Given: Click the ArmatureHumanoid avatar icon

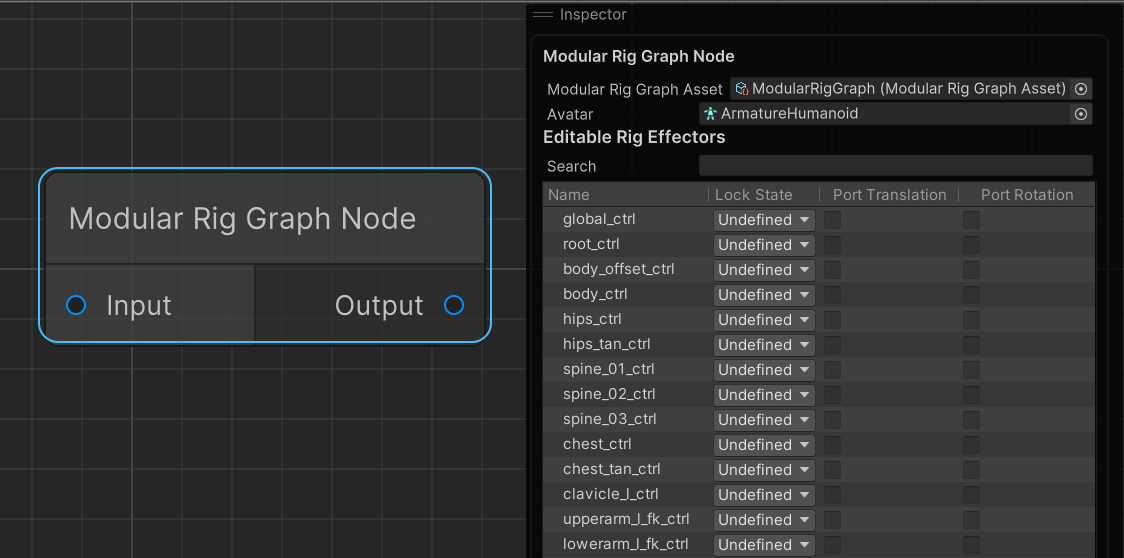Looking at the screenshot, I should coord(710,113).
